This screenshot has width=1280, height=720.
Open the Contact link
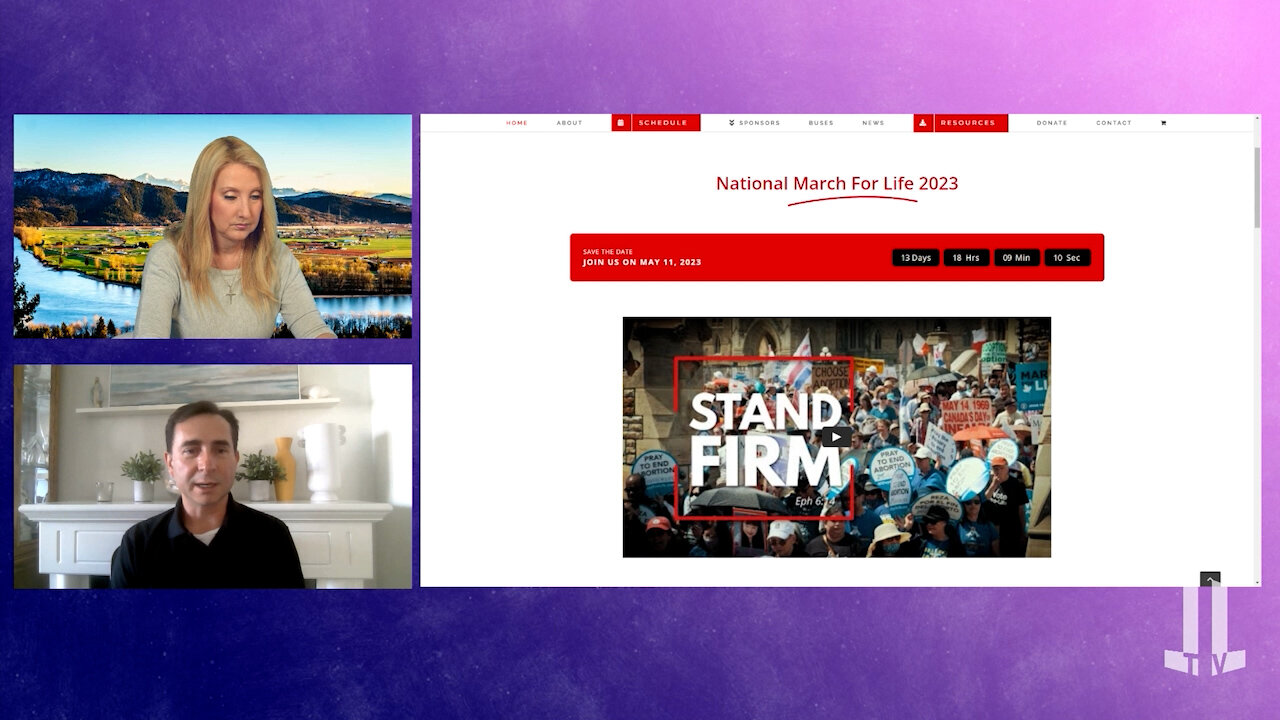coord(1114,123)
